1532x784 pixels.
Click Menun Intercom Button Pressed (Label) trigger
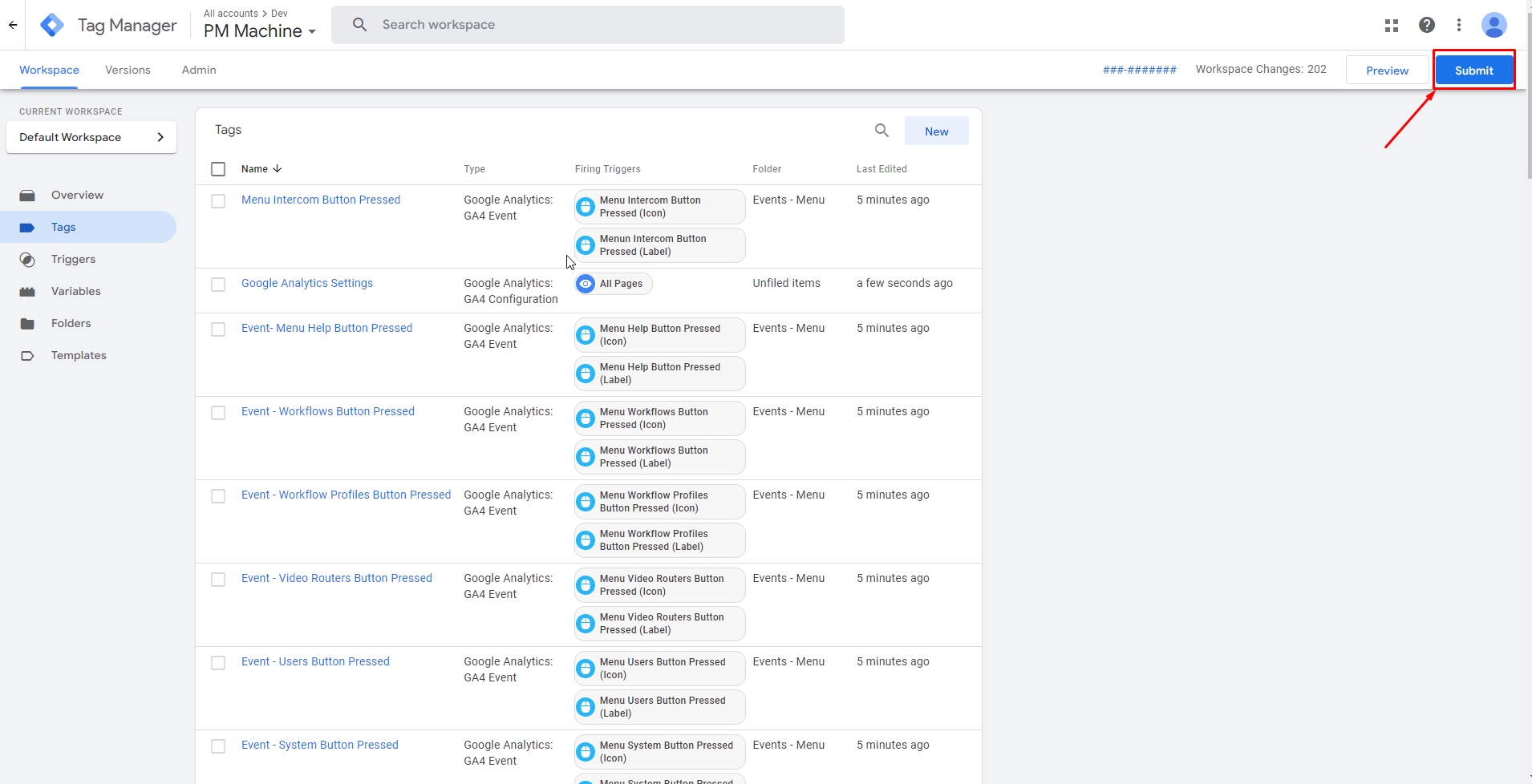660,245
